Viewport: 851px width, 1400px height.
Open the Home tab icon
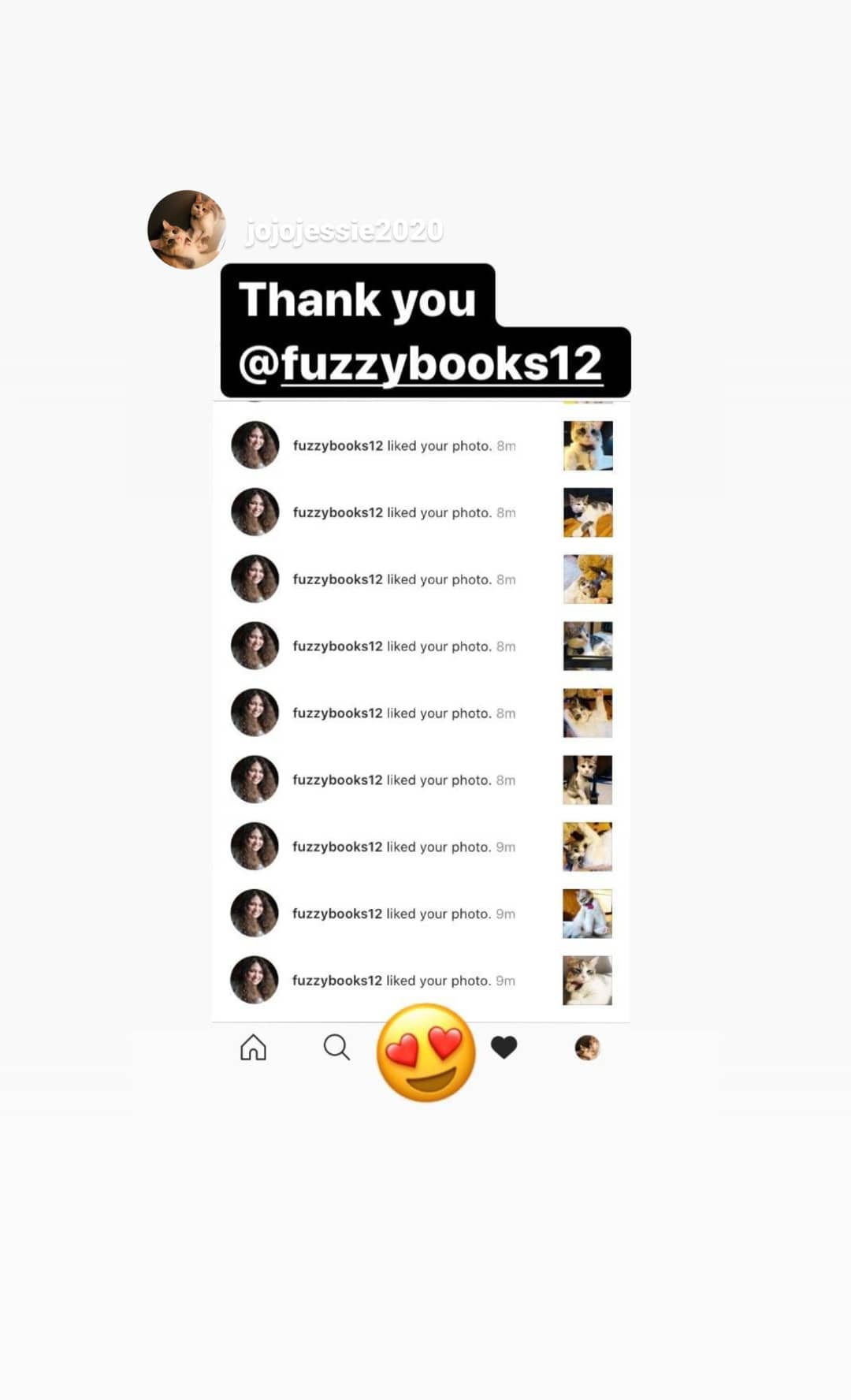tap(253, 1048)
